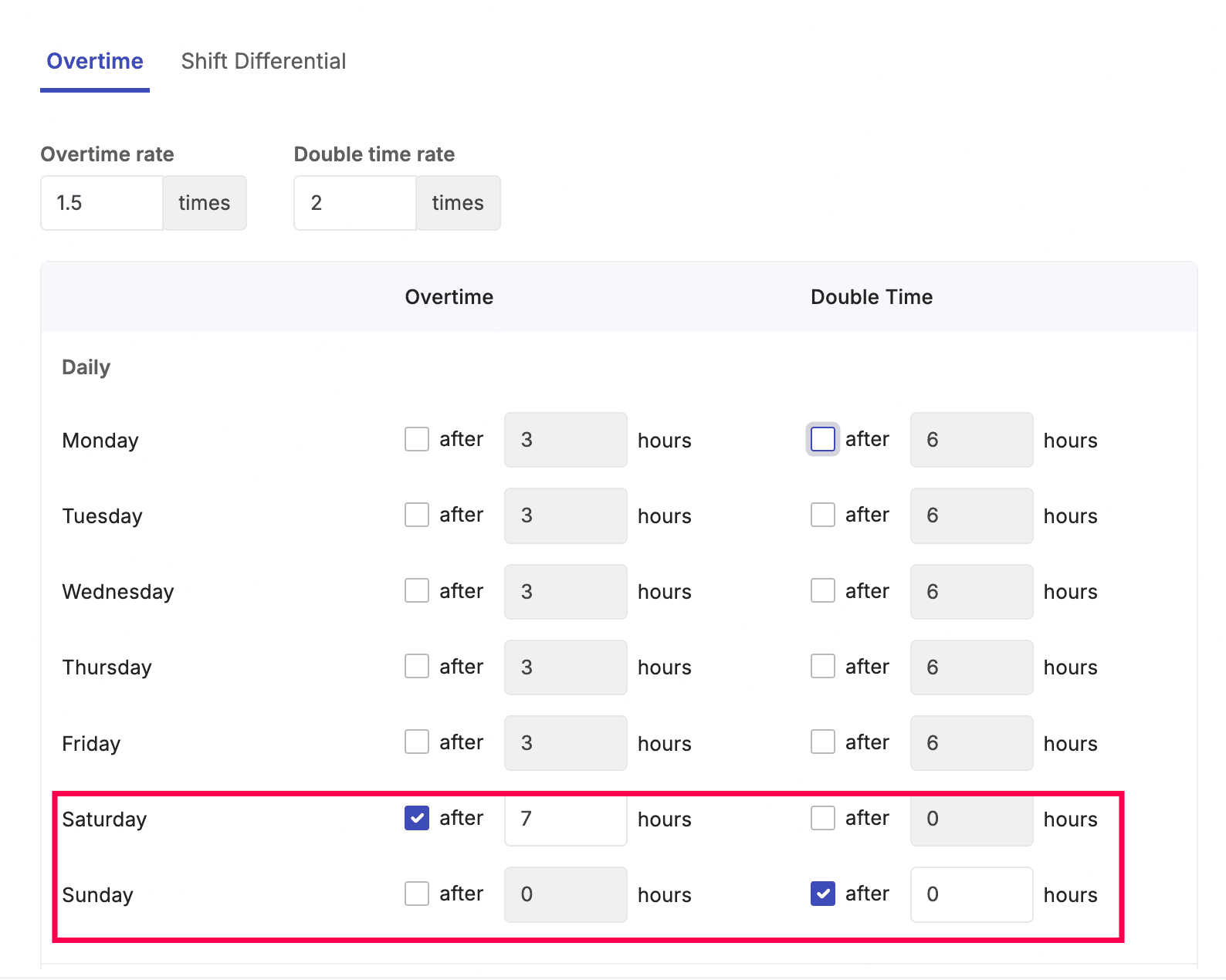Click the Overtime rate input field
1226x980 pixels.
point(102,203)
